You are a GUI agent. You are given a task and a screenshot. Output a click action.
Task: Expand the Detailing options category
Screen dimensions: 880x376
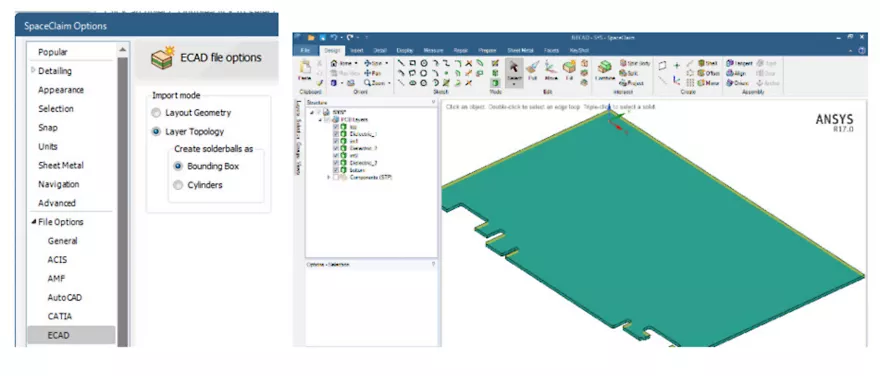(33, 71)
